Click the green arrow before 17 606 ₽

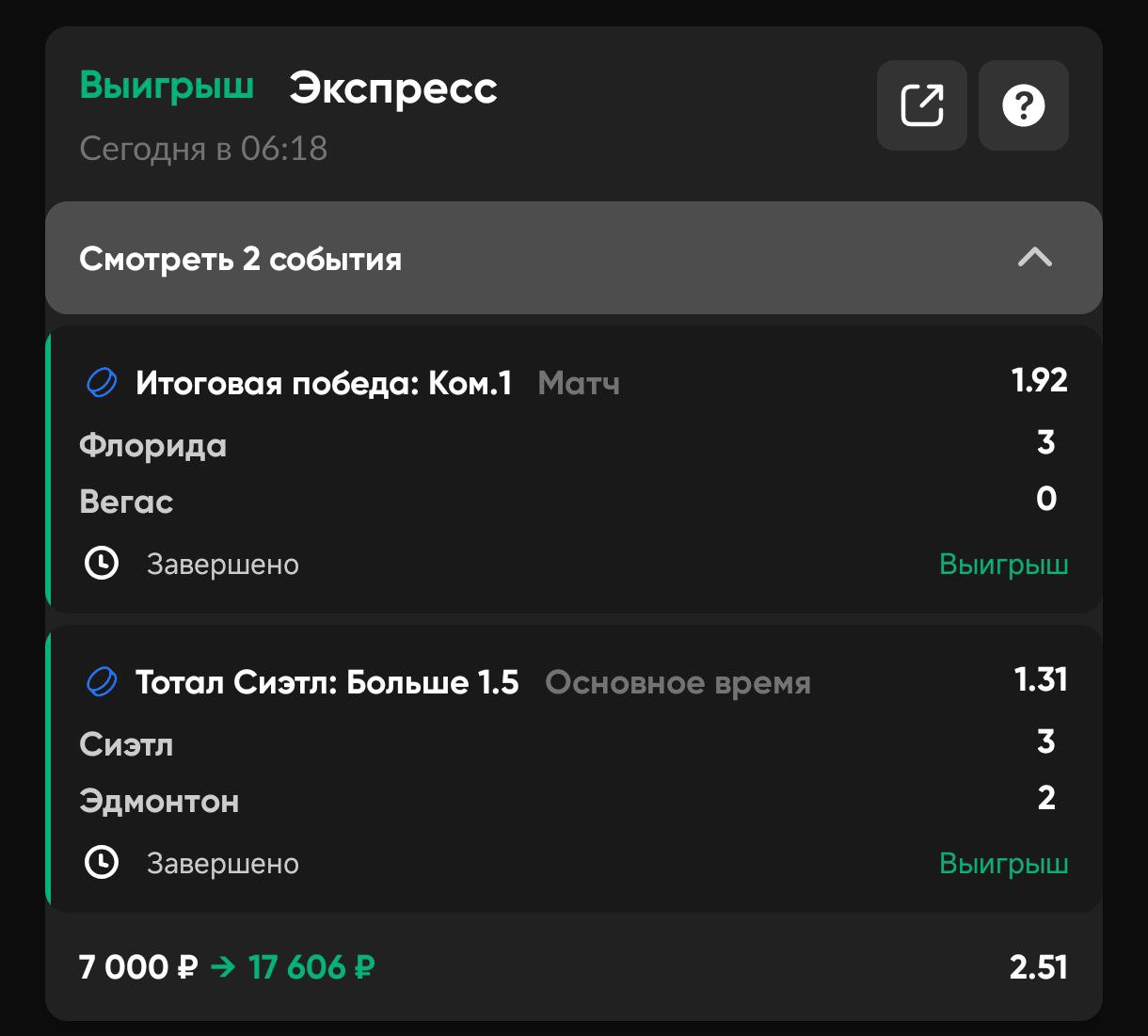223,967
